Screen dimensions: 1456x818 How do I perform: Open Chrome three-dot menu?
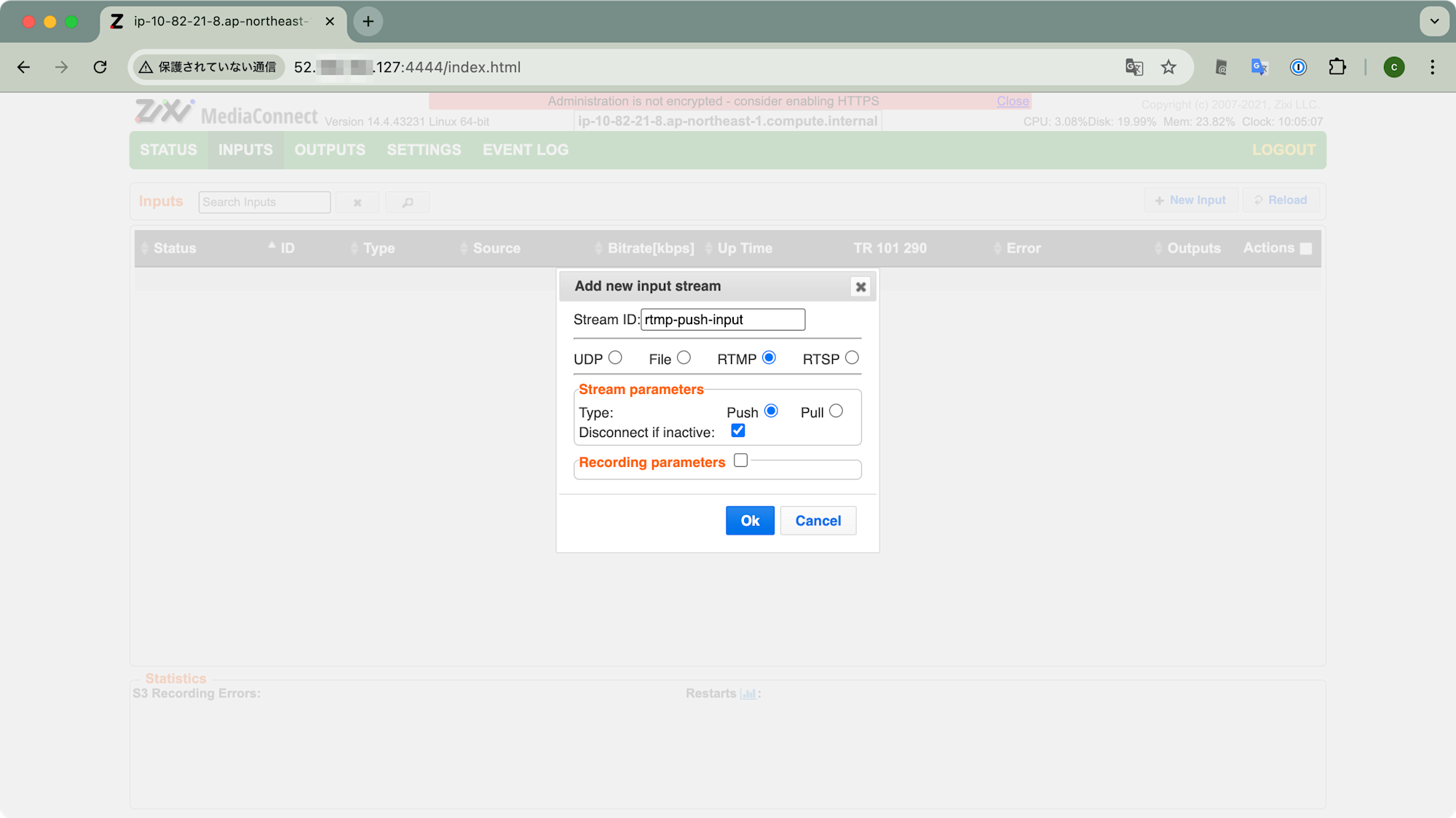point(1432,67)
